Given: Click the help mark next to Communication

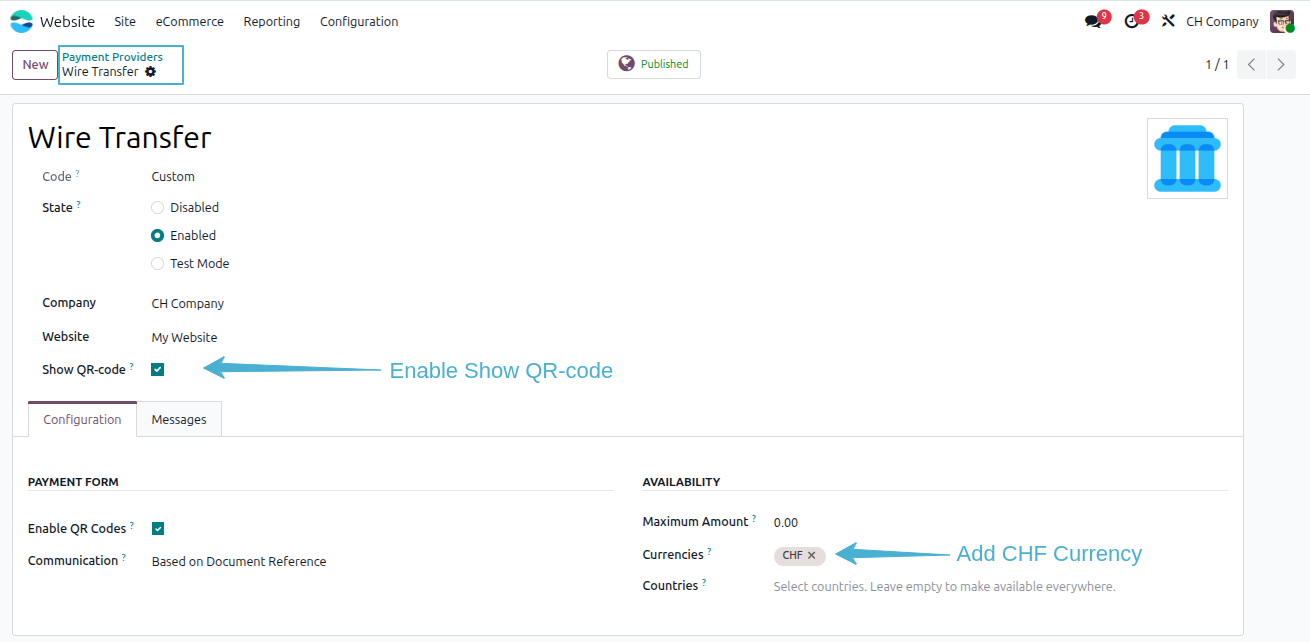Looking at the screenshot, I should (124, 557).
